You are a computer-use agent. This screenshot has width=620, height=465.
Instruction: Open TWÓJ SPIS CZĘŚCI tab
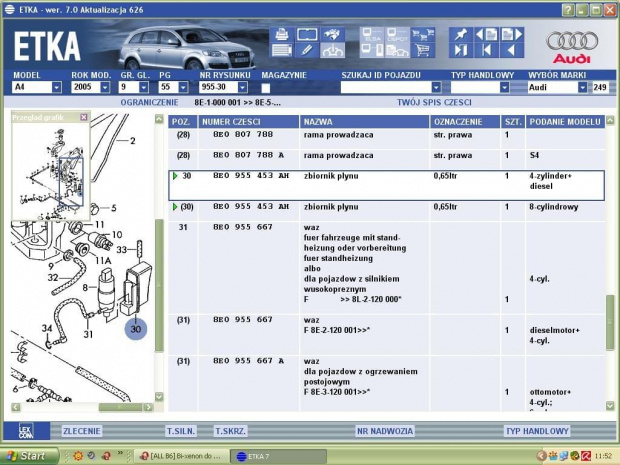[433, 103]
